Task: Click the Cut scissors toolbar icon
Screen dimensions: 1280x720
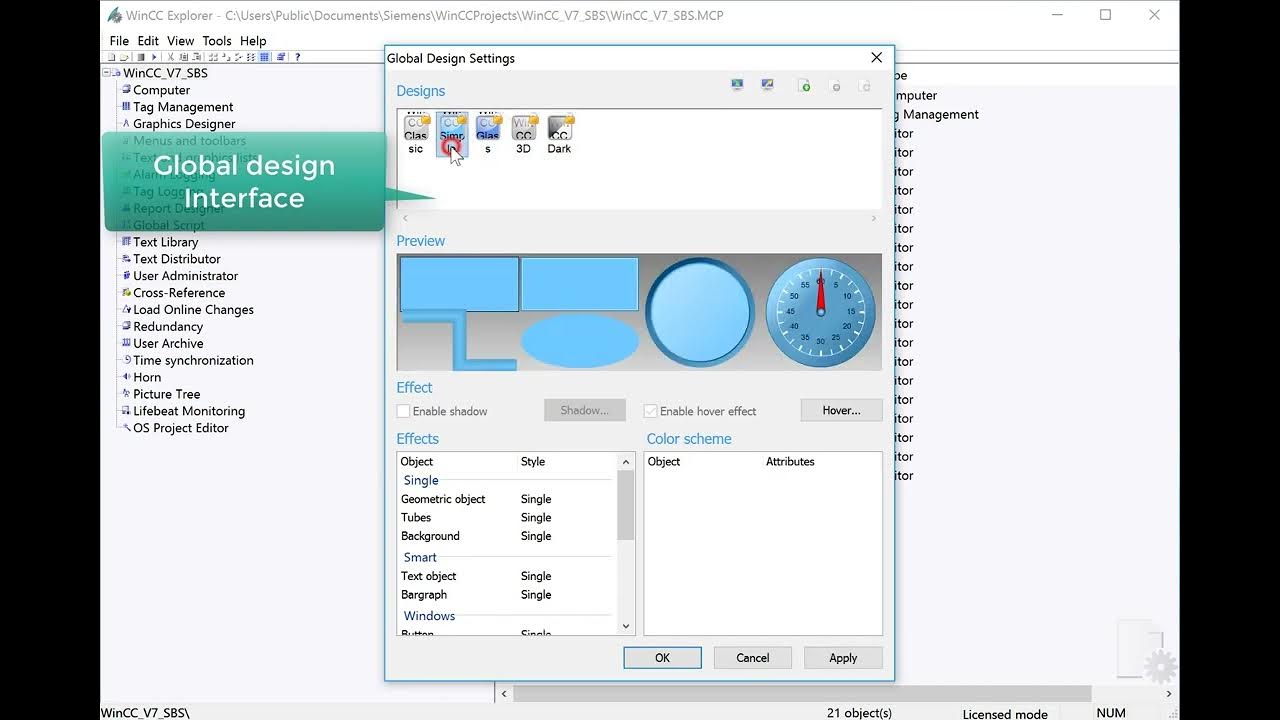Action: (171, 57)
